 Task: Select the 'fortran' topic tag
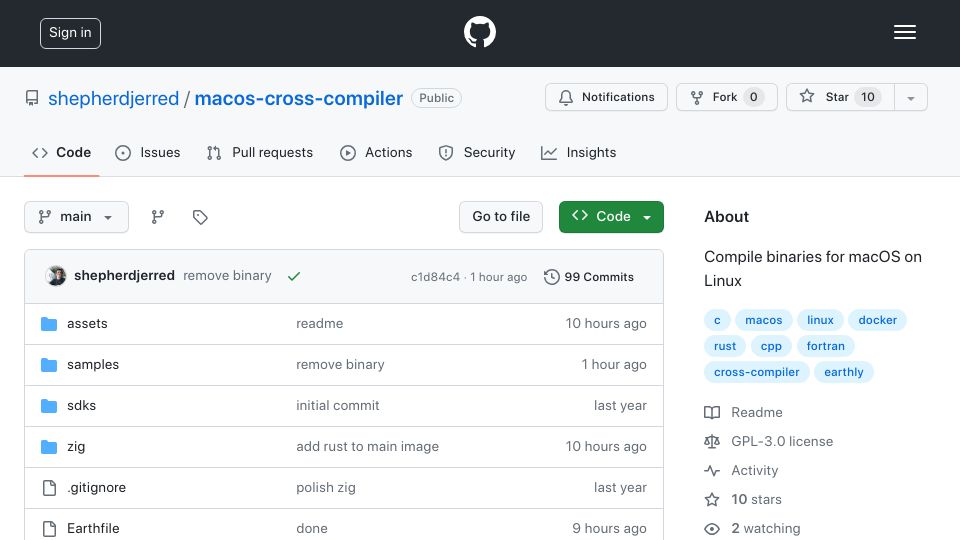pyautogui.click(x=825, y=346)
